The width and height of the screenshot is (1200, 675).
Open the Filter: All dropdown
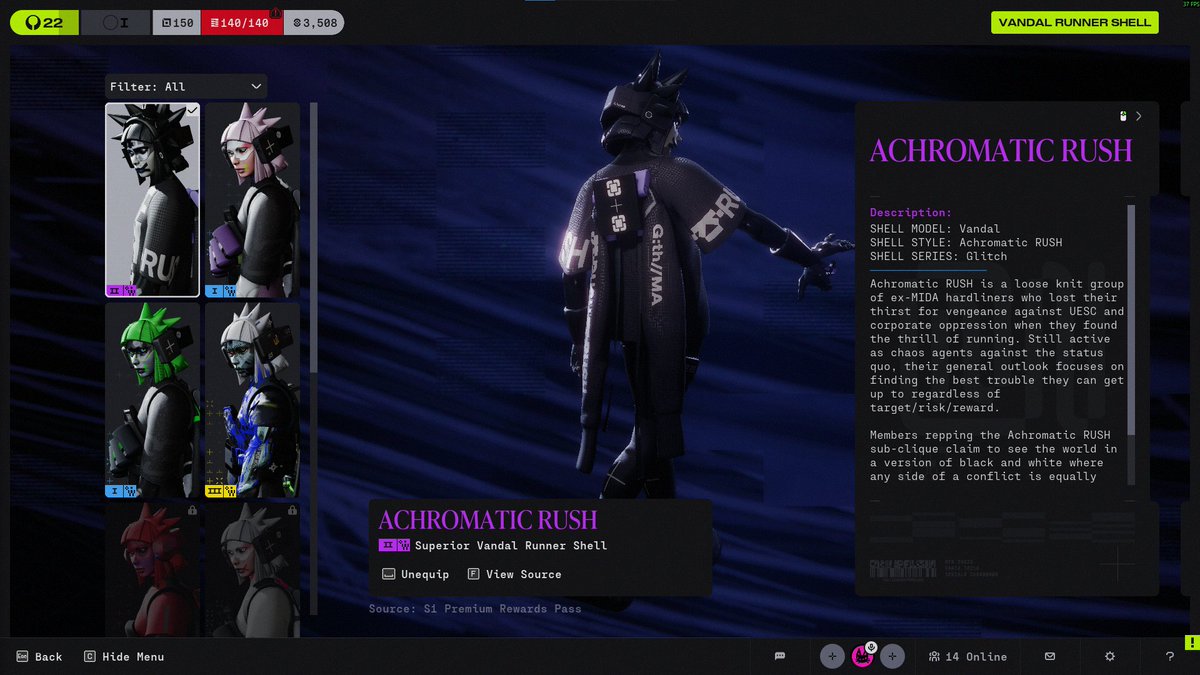click(x=186, y=87)
